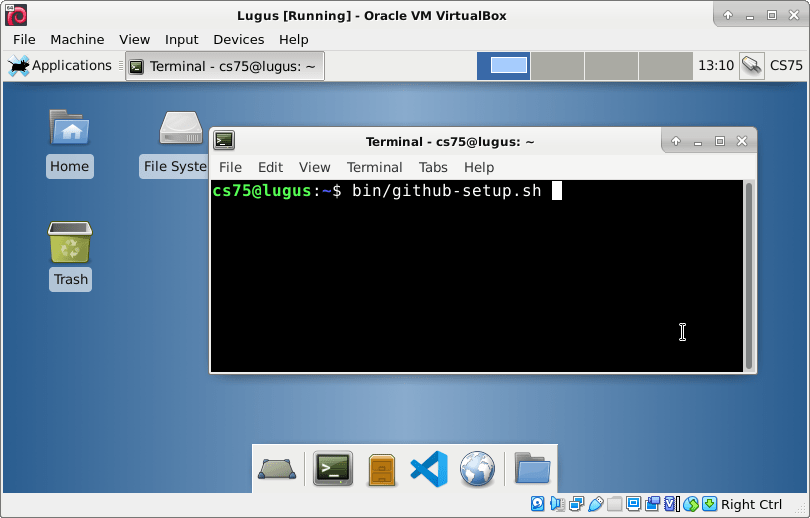Open the terminal File menu

click(230, 167)
